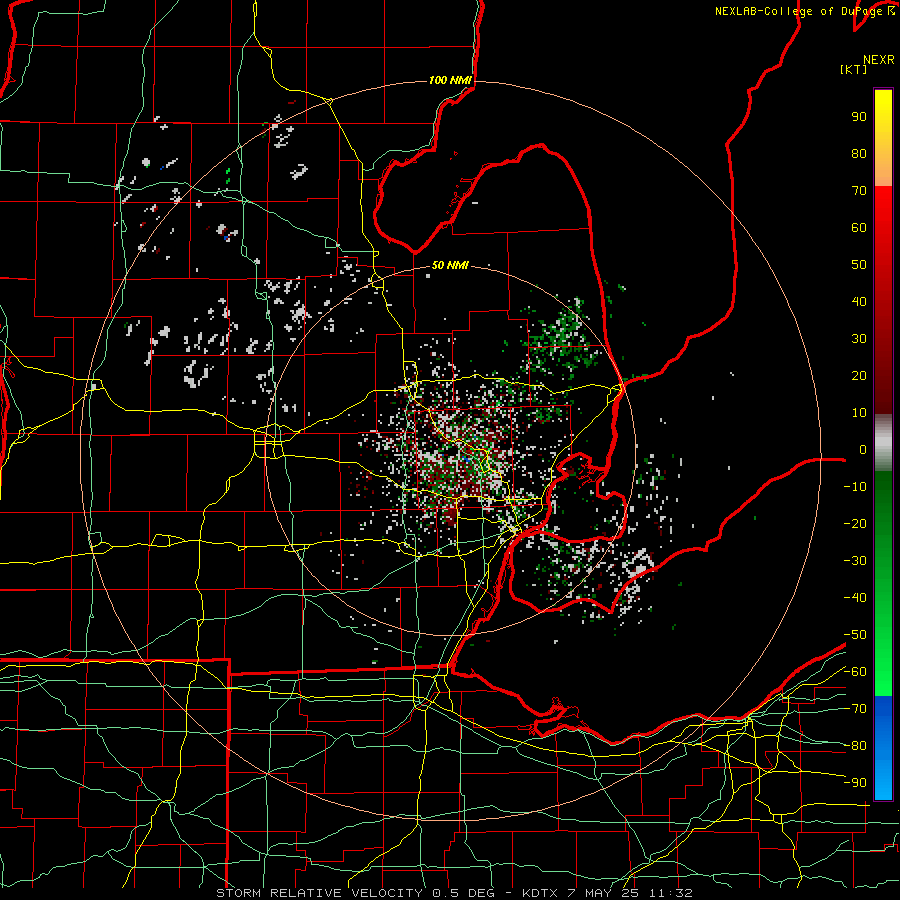
Task: Click the 10 value on the velocity scale
Action: [859, 413]
